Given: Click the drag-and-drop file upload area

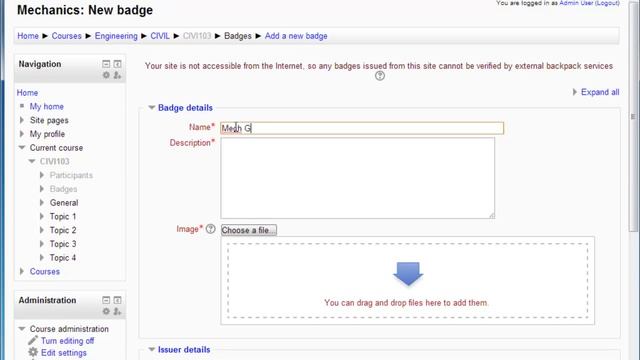Looking at the screenshot, I should [x=408, y=281].
